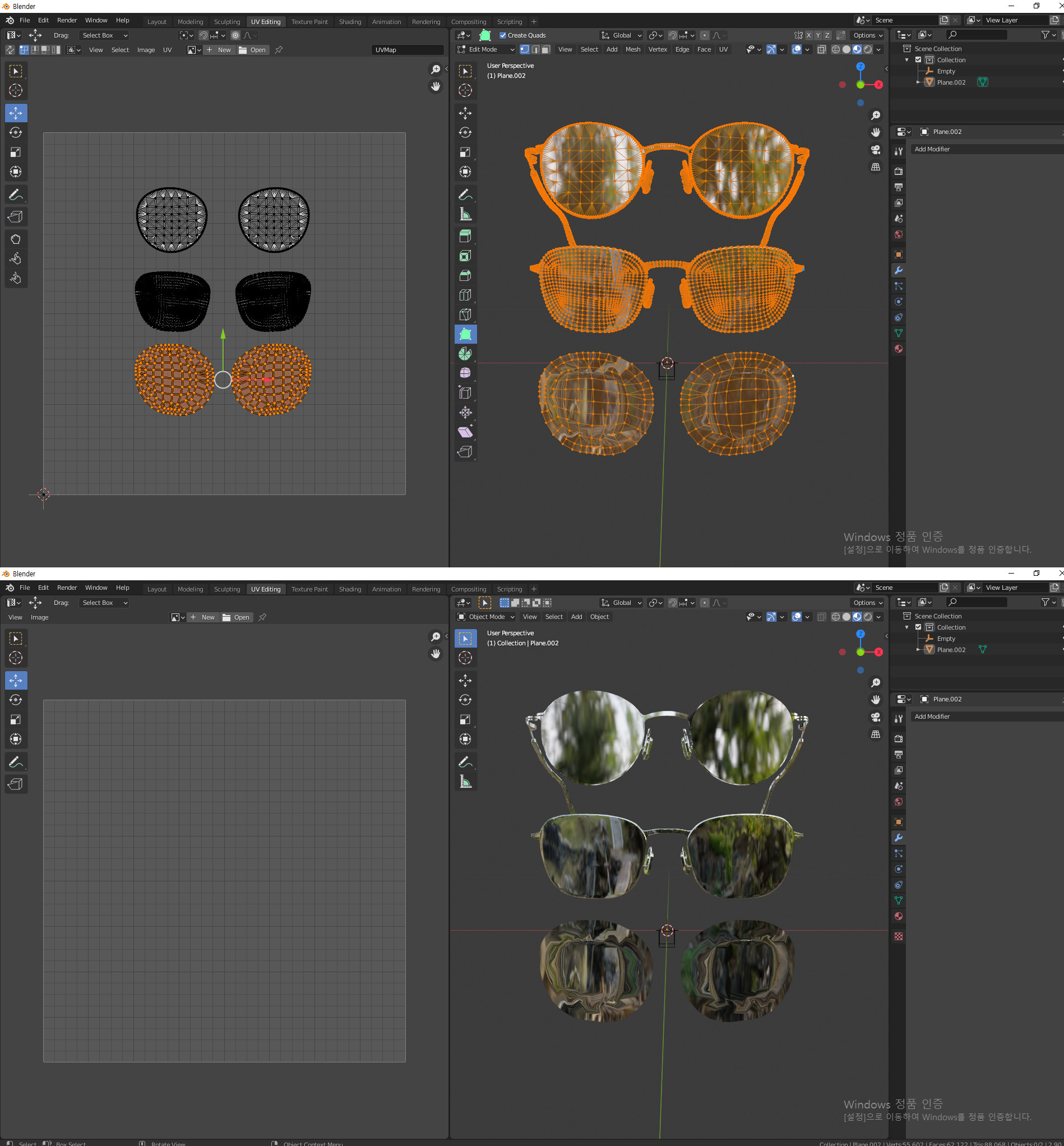Select Measure tool in top 3D viewport toolbar
The image size is (1064, 1146).
[x=465, y=214]
